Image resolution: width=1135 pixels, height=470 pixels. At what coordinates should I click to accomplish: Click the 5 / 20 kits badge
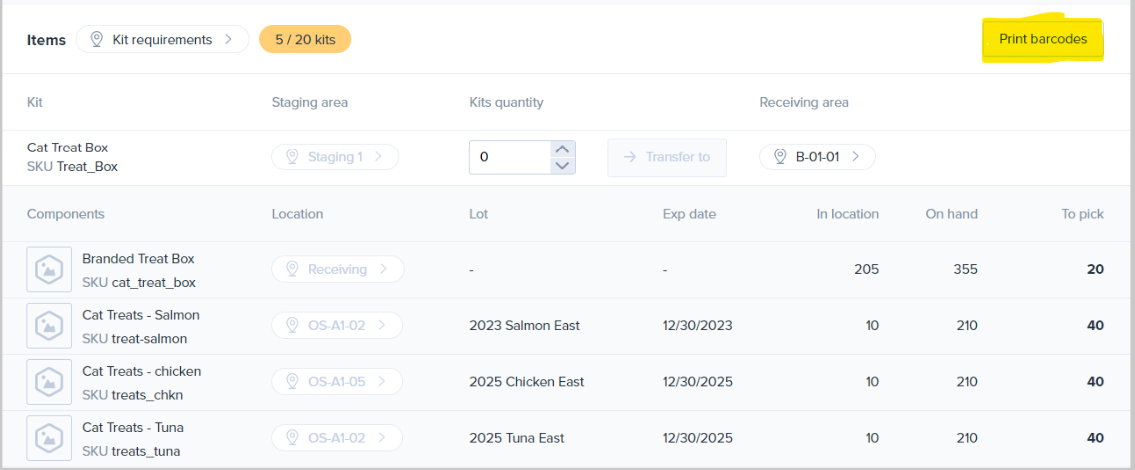305,40
